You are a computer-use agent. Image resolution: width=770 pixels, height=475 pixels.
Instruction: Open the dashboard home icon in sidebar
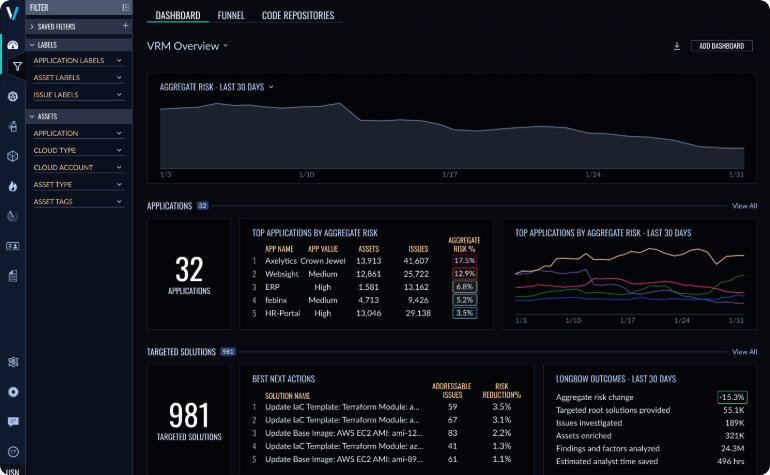coord(13,45)
